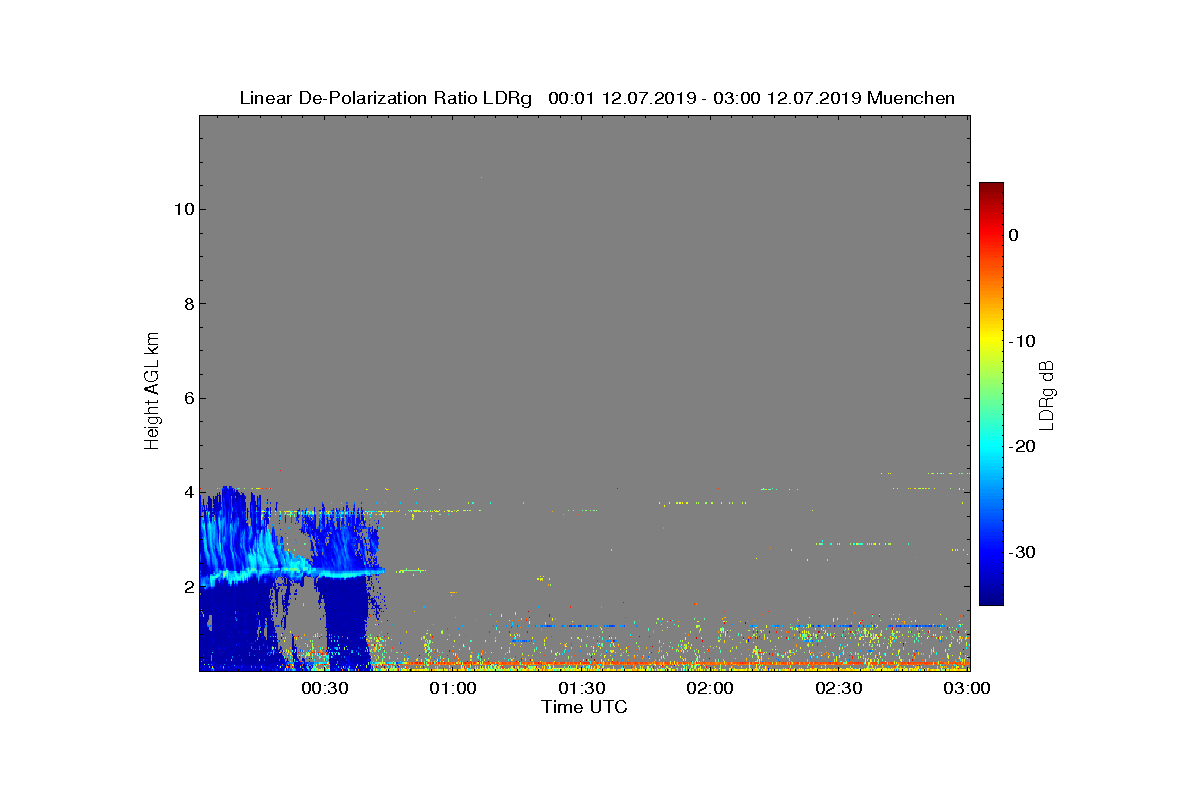Click the yellow -10 dB colorbar region

(x=991, y=341)
